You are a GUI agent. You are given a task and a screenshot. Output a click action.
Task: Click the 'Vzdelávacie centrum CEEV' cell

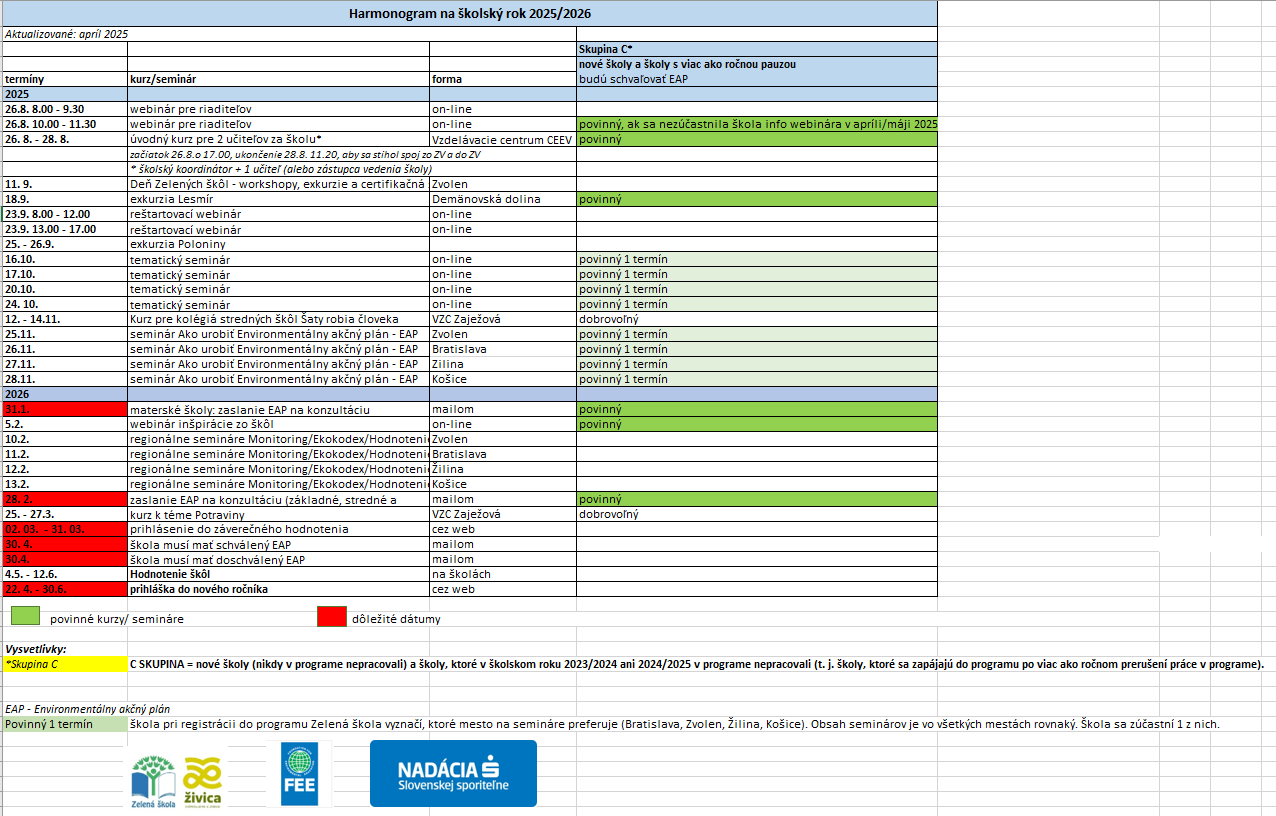(503, 139)
